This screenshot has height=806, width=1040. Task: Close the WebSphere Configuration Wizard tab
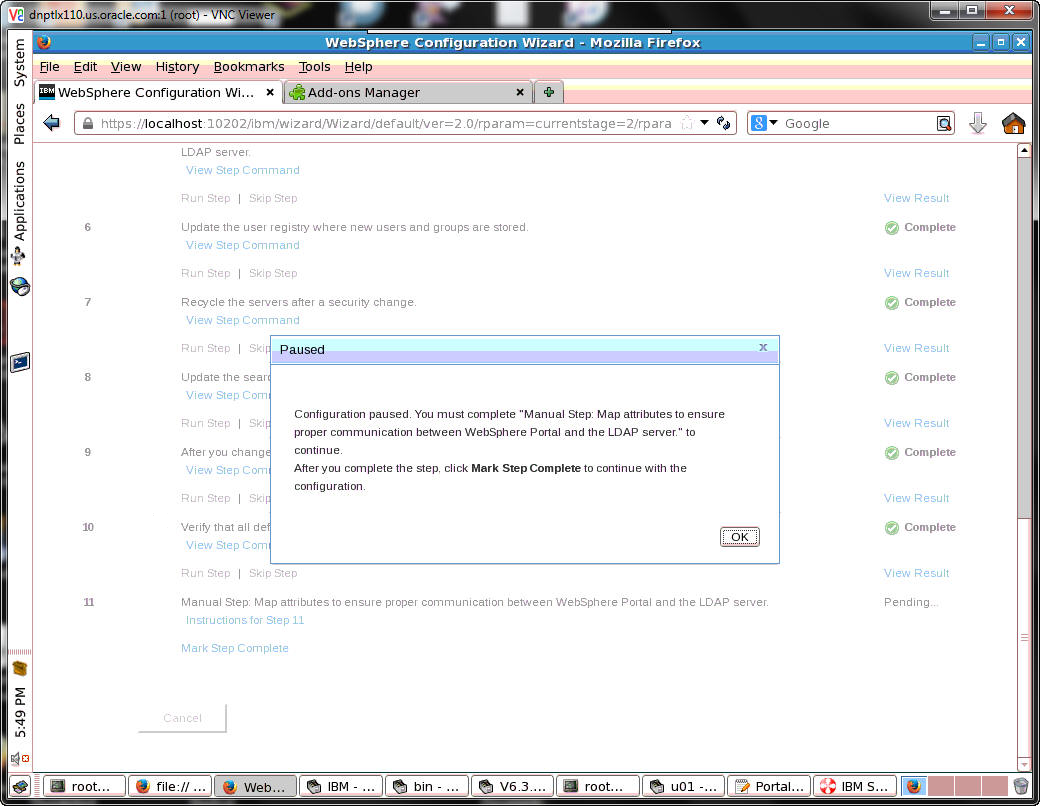coord(270,92)
